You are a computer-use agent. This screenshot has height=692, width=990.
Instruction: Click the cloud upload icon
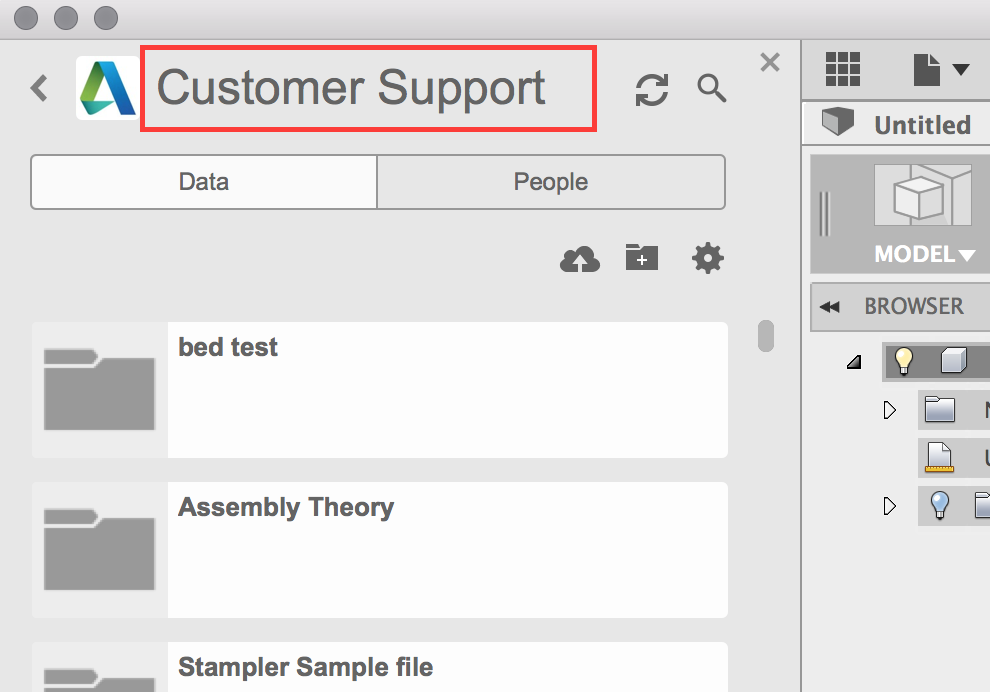(579, 257)
